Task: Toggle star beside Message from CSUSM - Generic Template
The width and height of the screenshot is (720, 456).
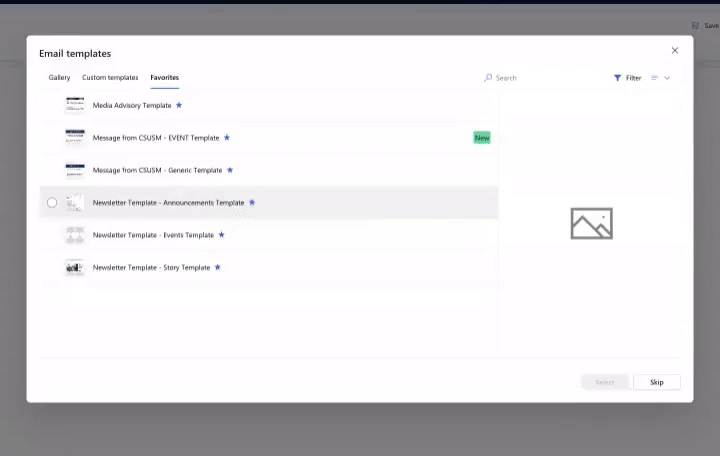Action: [x=230, y=170]
